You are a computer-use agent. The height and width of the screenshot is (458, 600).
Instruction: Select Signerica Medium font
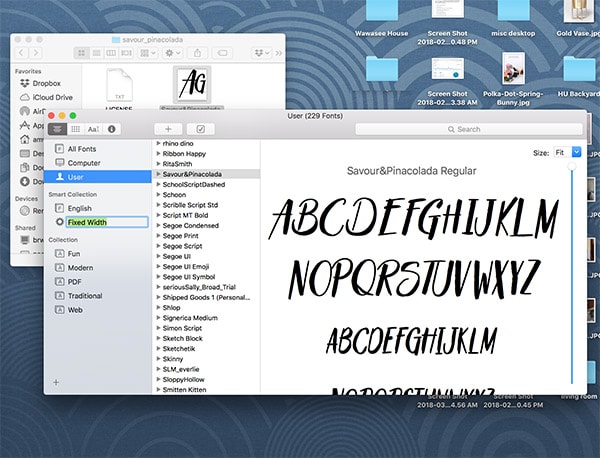click(x=206, y=318)
